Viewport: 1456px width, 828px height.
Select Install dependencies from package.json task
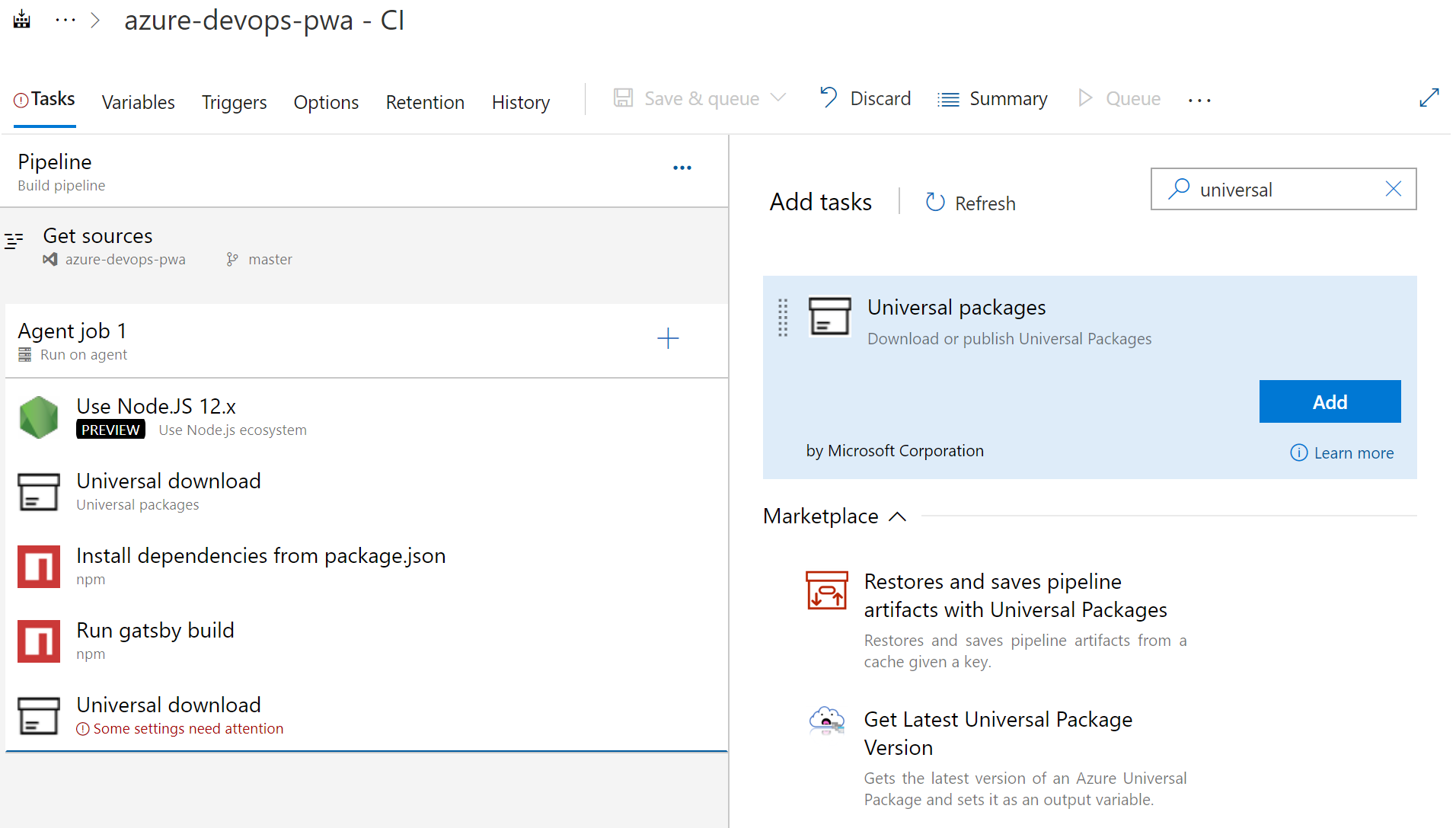pos(260,566)
